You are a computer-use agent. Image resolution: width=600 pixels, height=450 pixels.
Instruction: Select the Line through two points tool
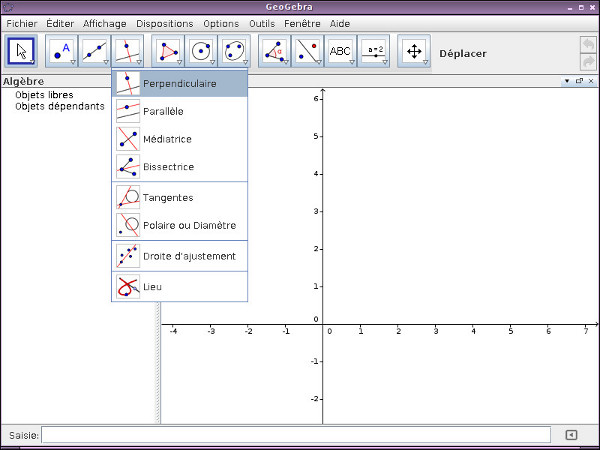(x=94, y=51)
